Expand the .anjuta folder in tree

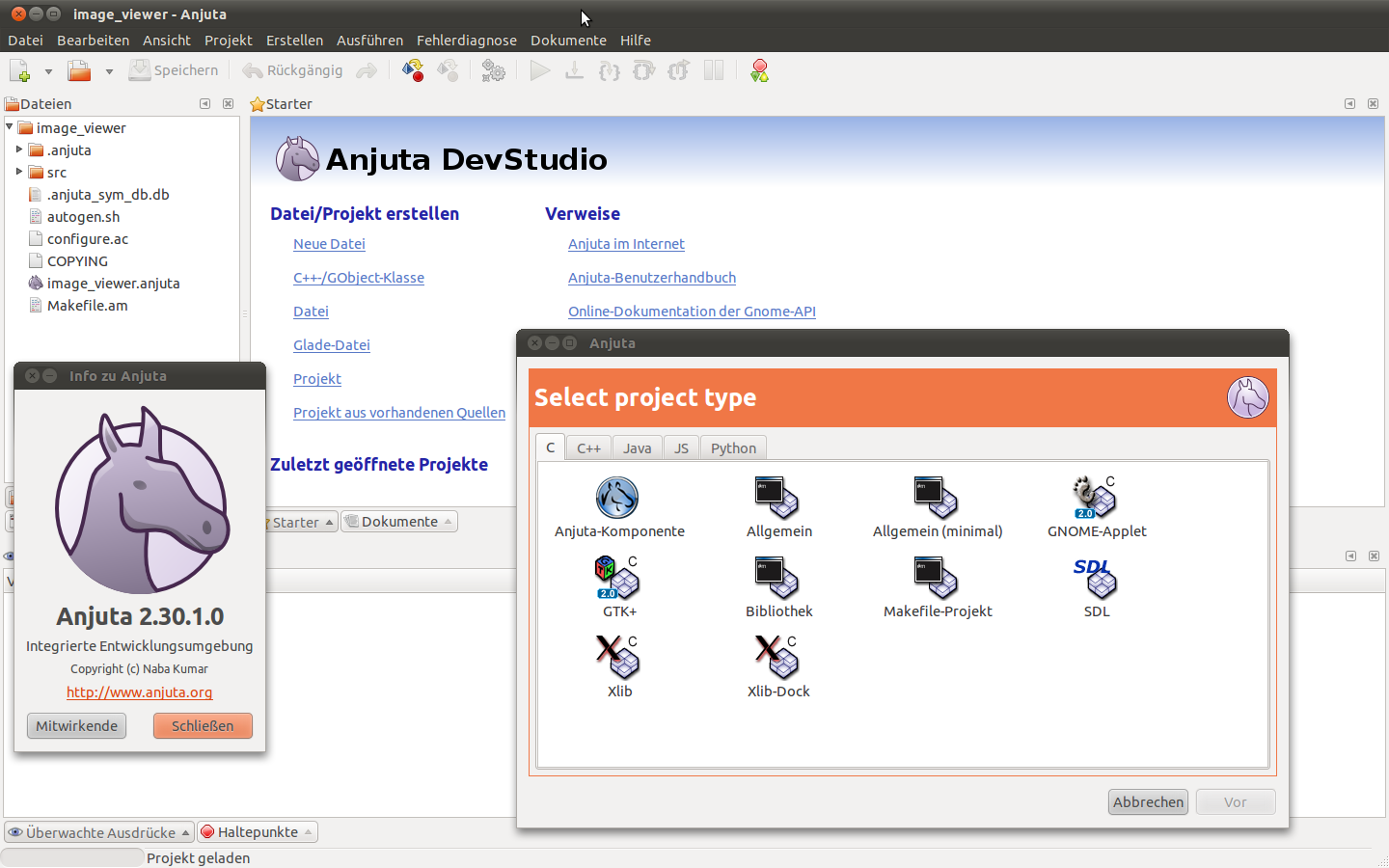(x=19, y=149)
